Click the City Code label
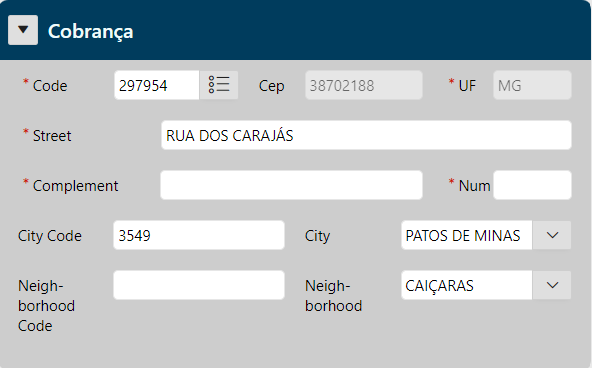This screenshot has width=592, height=368. (x=50, y=236)
